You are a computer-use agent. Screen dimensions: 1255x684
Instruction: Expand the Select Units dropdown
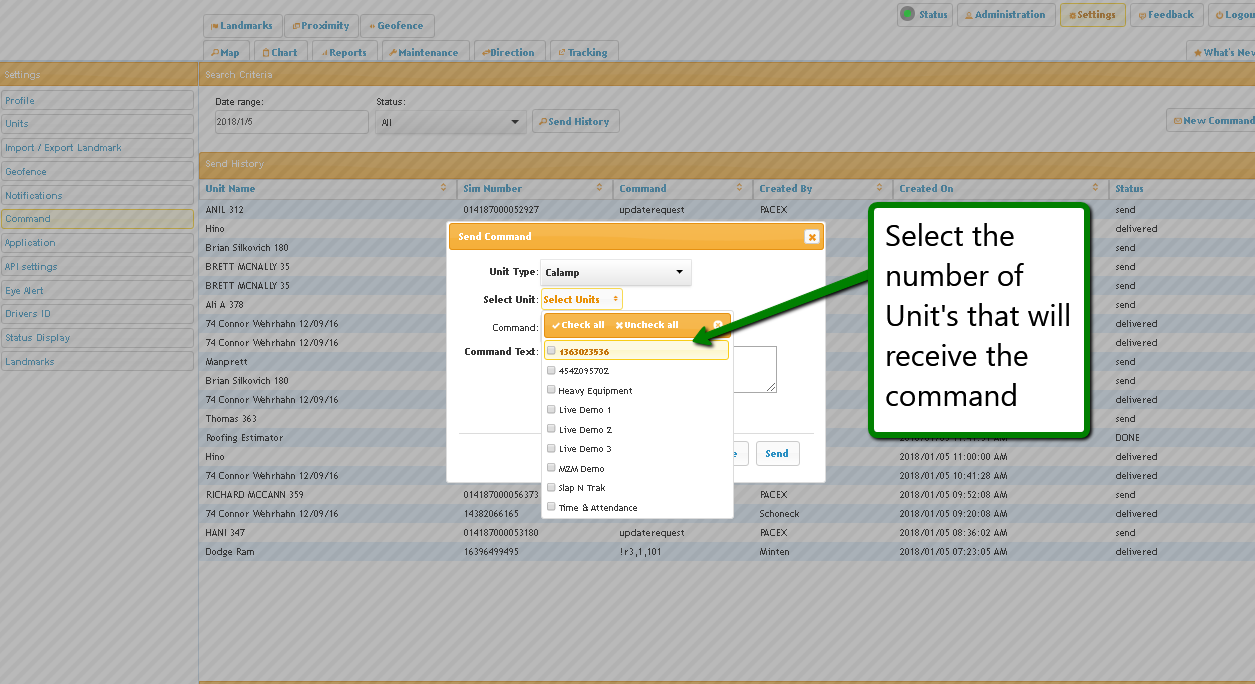point(581,299)
